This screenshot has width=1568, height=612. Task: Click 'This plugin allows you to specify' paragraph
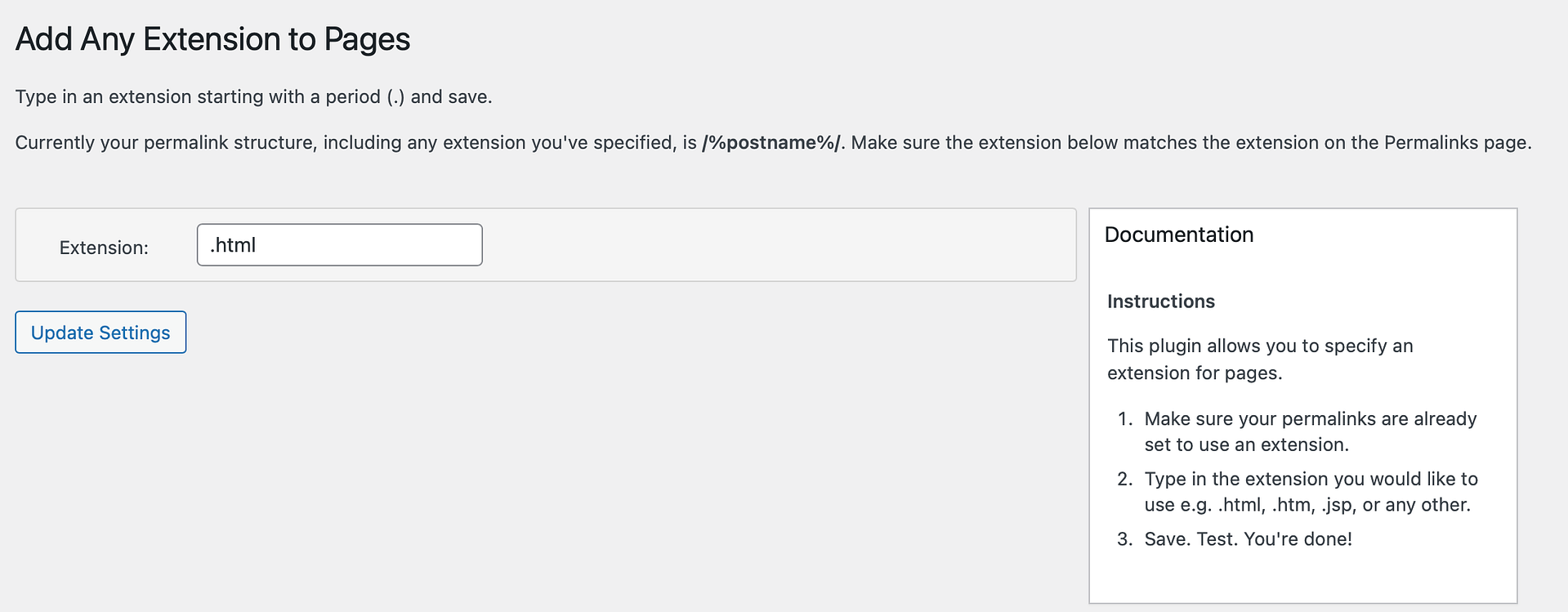[x=1260, y=360]
